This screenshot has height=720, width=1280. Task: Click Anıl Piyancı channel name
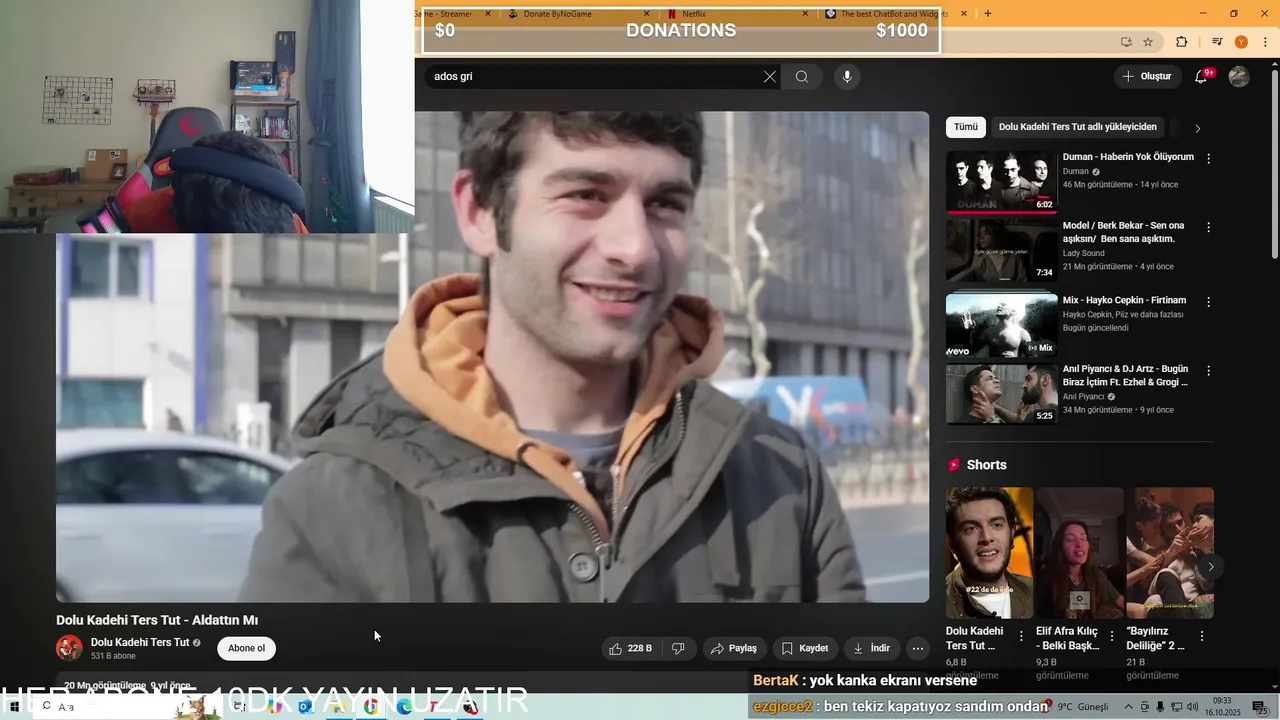pyautogui.click(x=1083, y=397)
